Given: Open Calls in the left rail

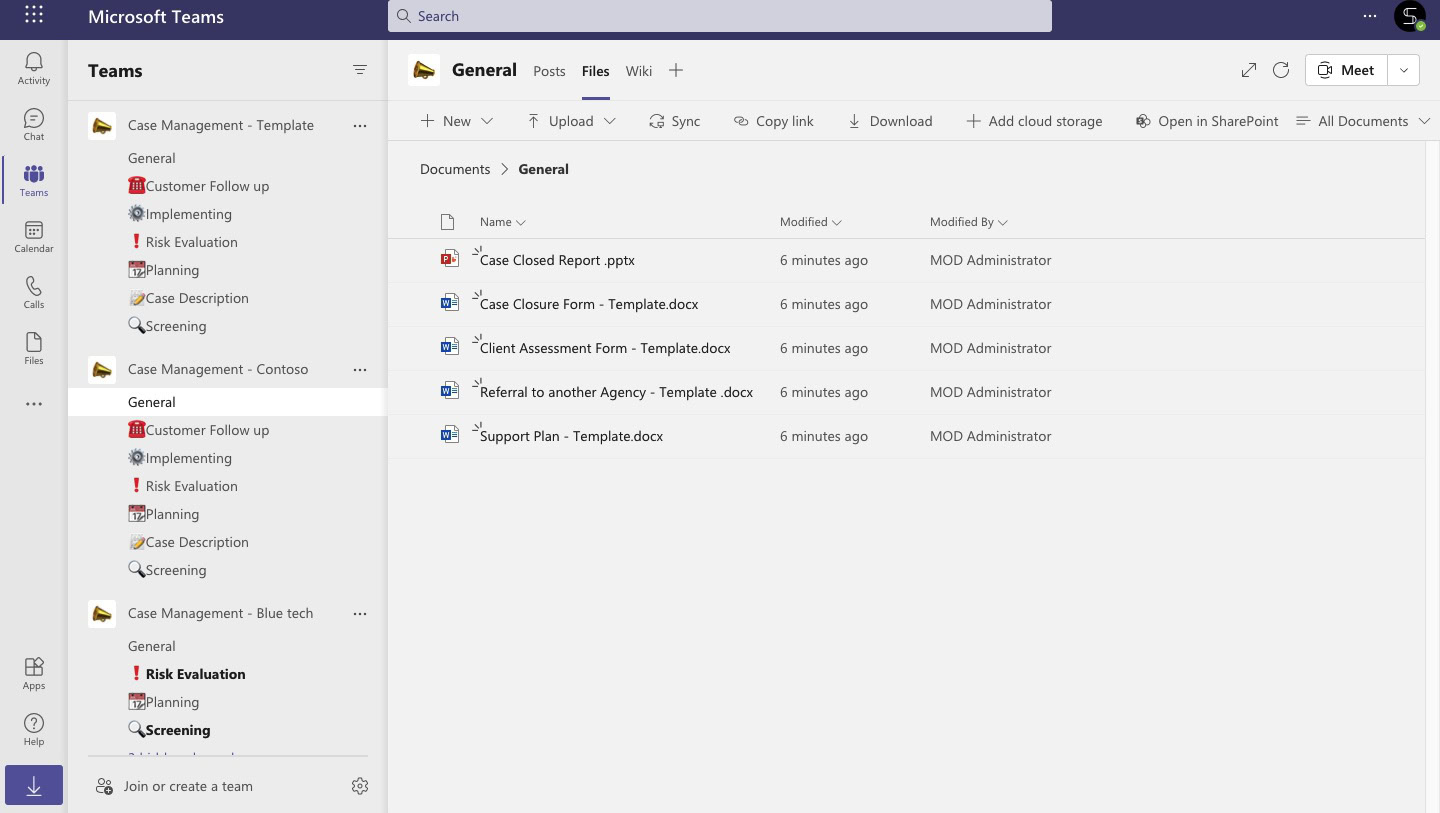Looking at the screenshot, I should click(34, 293).
